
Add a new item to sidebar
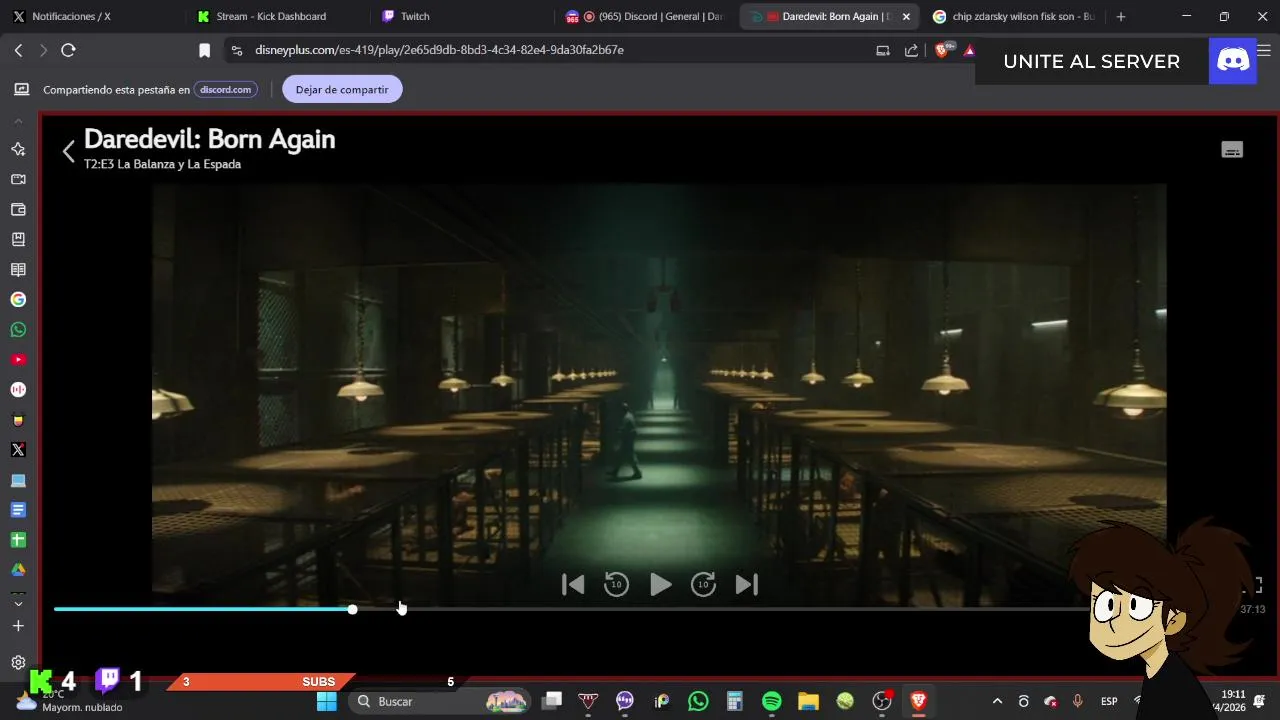18,626
